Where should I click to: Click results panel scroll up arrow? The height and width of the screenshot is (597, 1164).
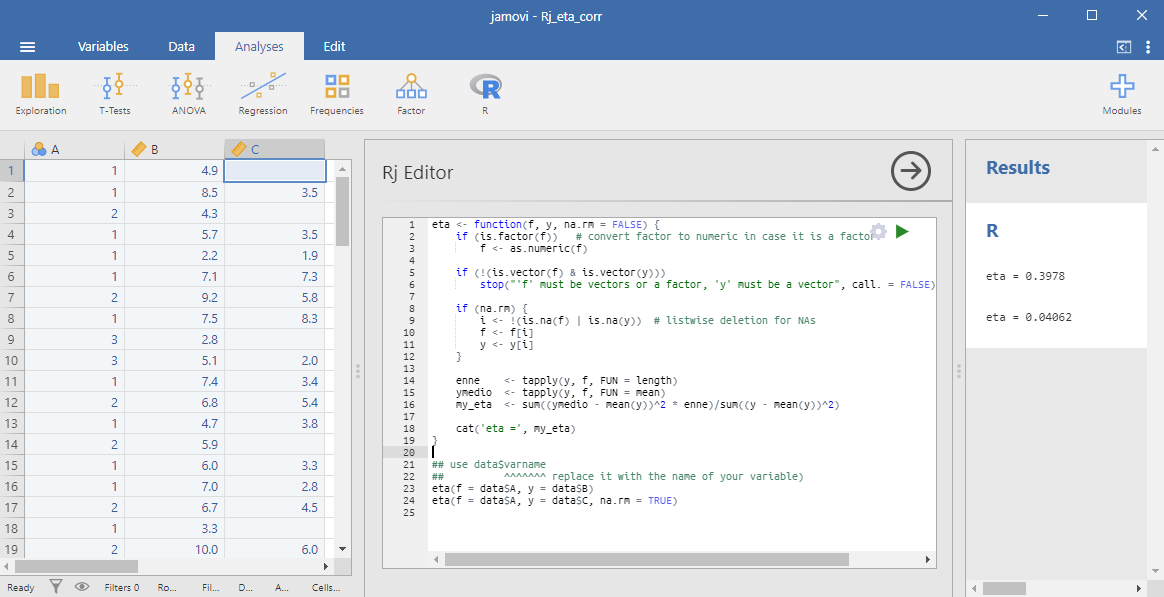point(1157,149)
